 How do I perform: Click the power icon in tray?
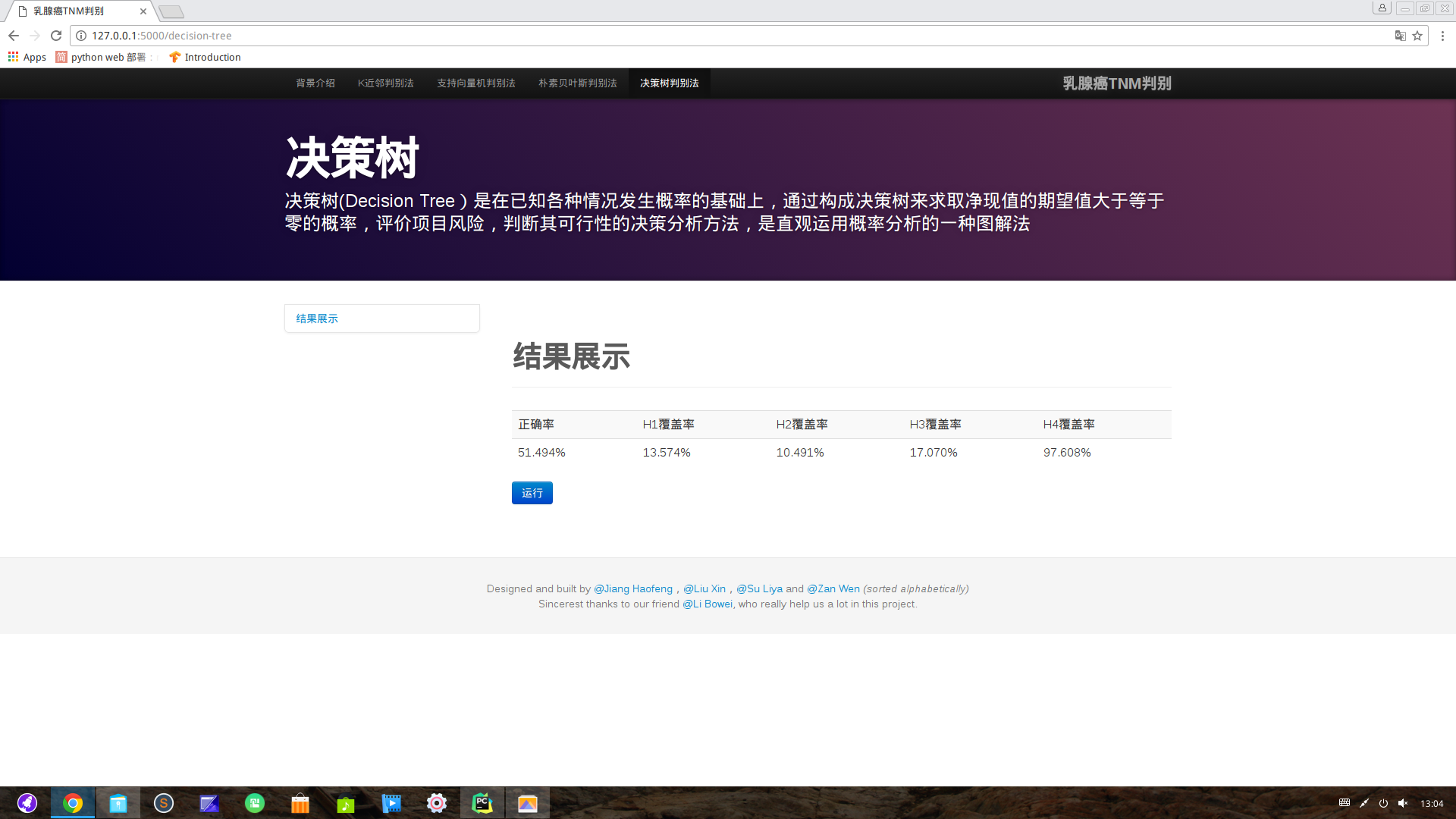coord(1383,803)
